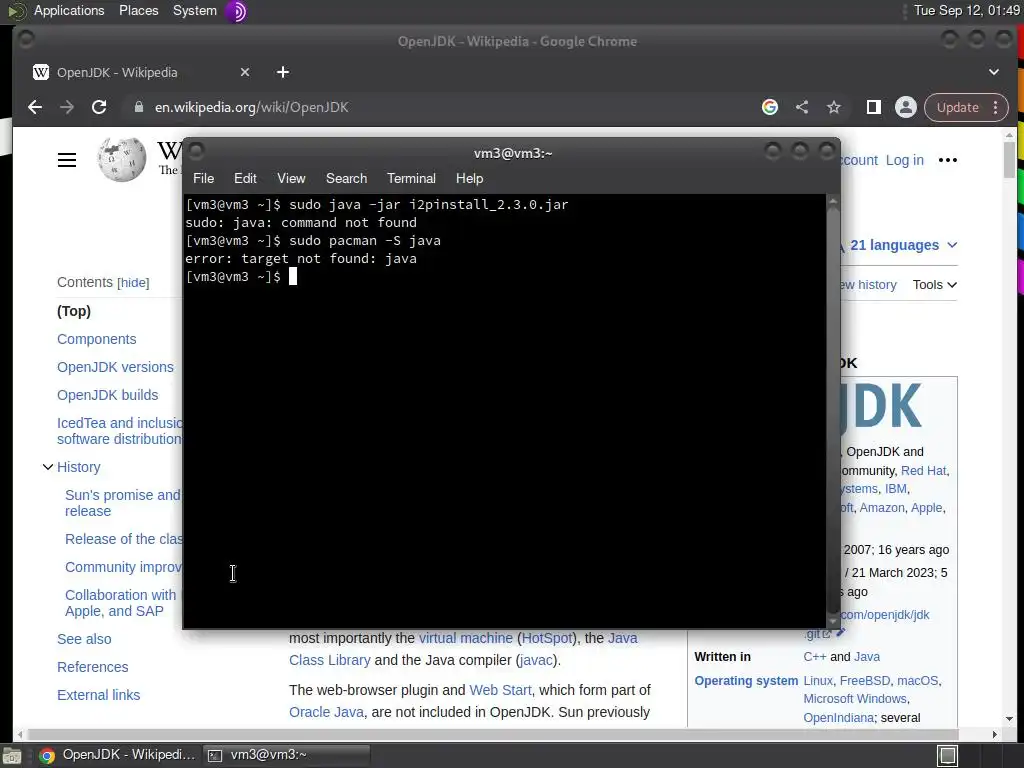Click the purple Tor browser panel icon
Viewport: 1024px width, 768px height.
click(x=236, y=11)
